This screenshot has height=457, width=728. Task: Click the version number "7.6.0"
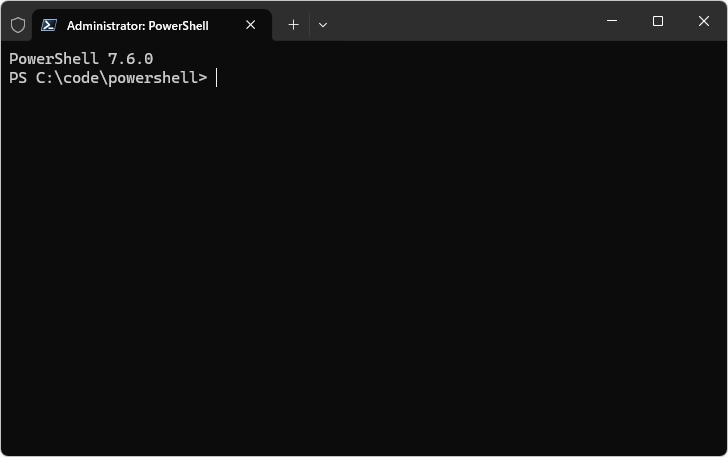pyautogui.click(x=130, y=59)
